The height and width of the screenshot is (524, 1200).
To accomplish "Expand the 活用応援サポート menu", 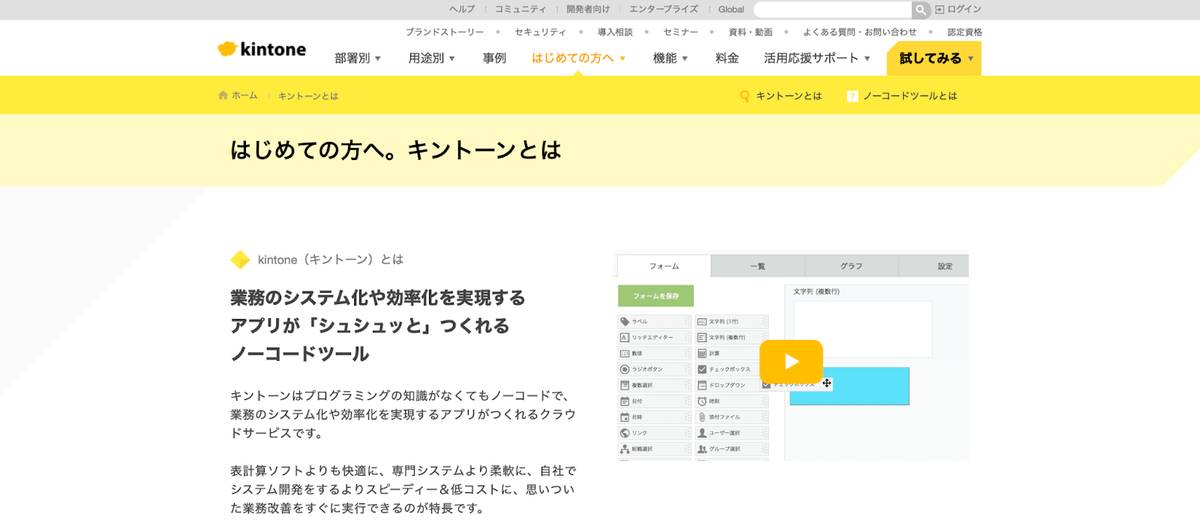I will [817, 58].
